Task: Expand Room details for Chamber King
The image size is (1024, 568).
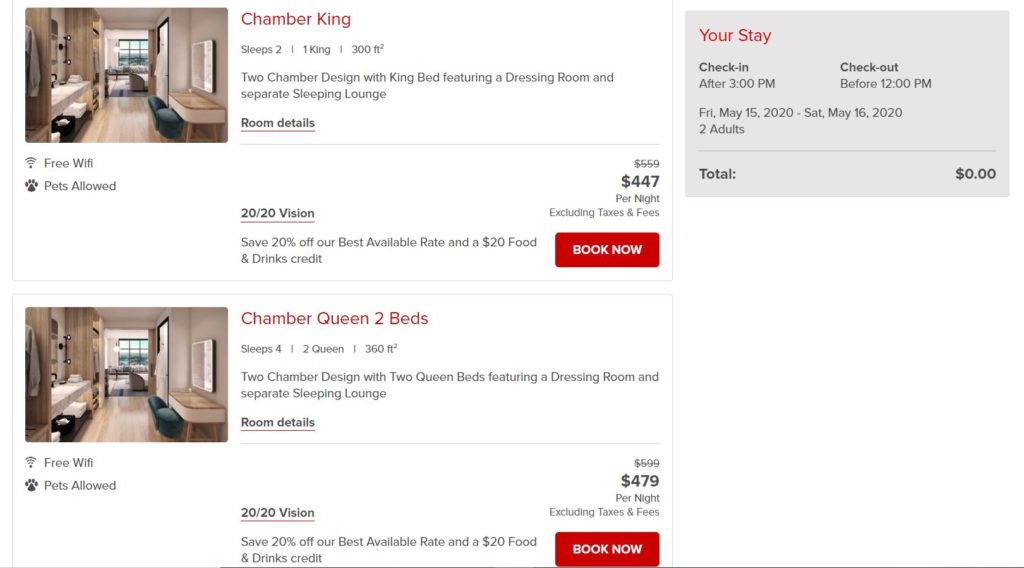Action: (278, 123)
